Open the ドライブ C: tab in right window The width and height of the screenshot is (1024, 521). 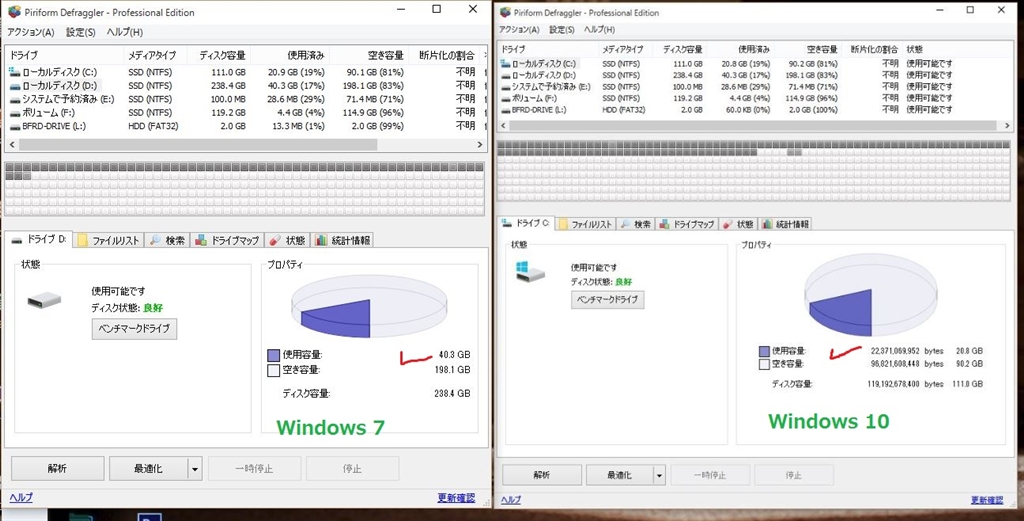click(x=526, y=223)
